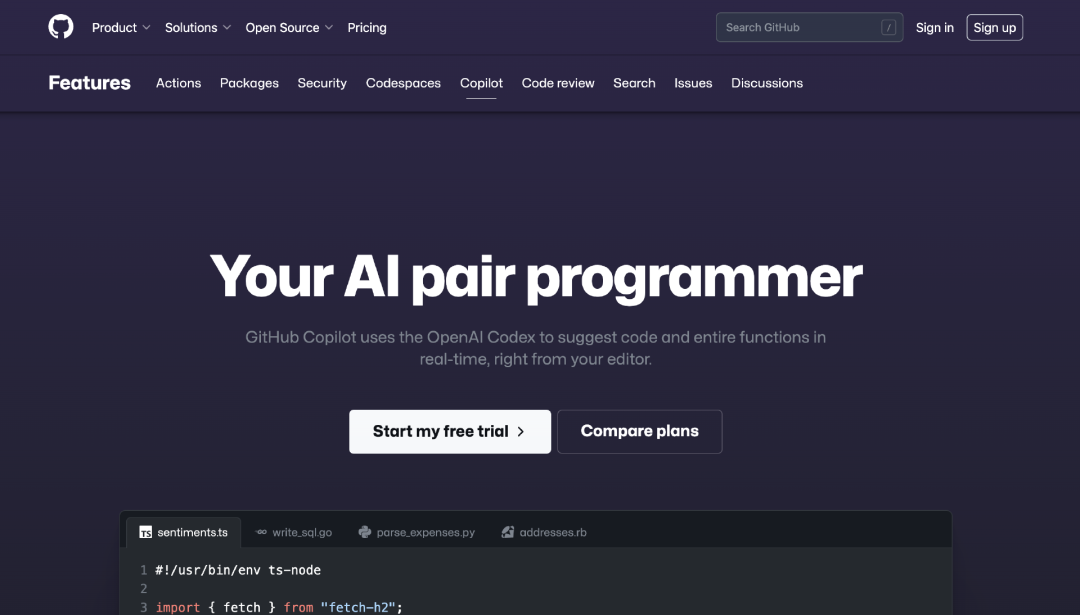Image resolution: width=1080 pixels, height=615 pixels.
Task: Select the Copilot feature nav item
Action: point(481,83)
